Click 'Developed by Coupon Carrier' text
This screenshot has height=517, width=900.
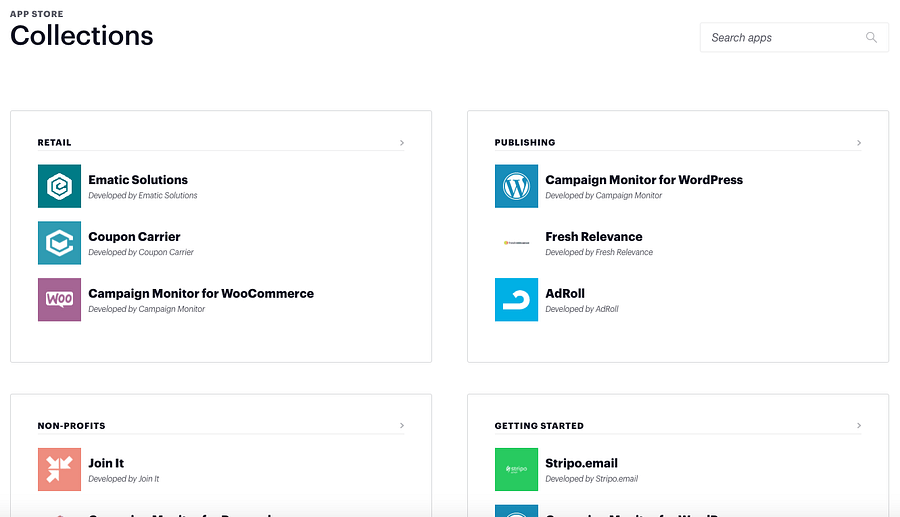141,252
